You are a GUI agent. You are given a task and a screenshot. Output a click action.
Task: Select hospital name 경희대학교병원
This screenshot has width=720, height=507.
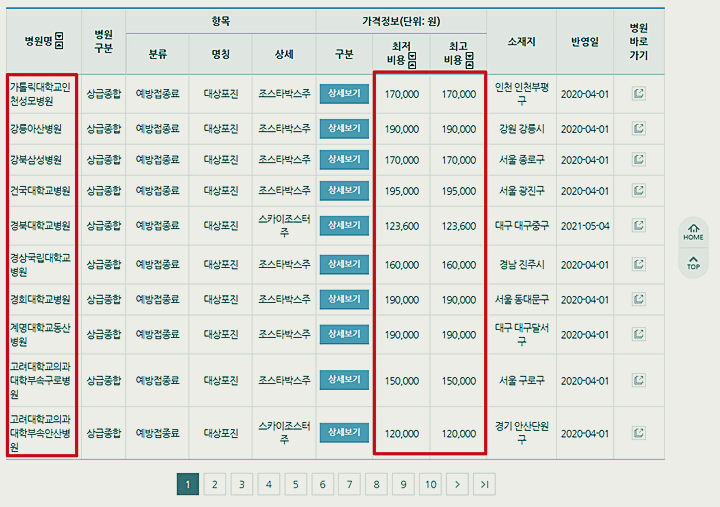point(40,299)
